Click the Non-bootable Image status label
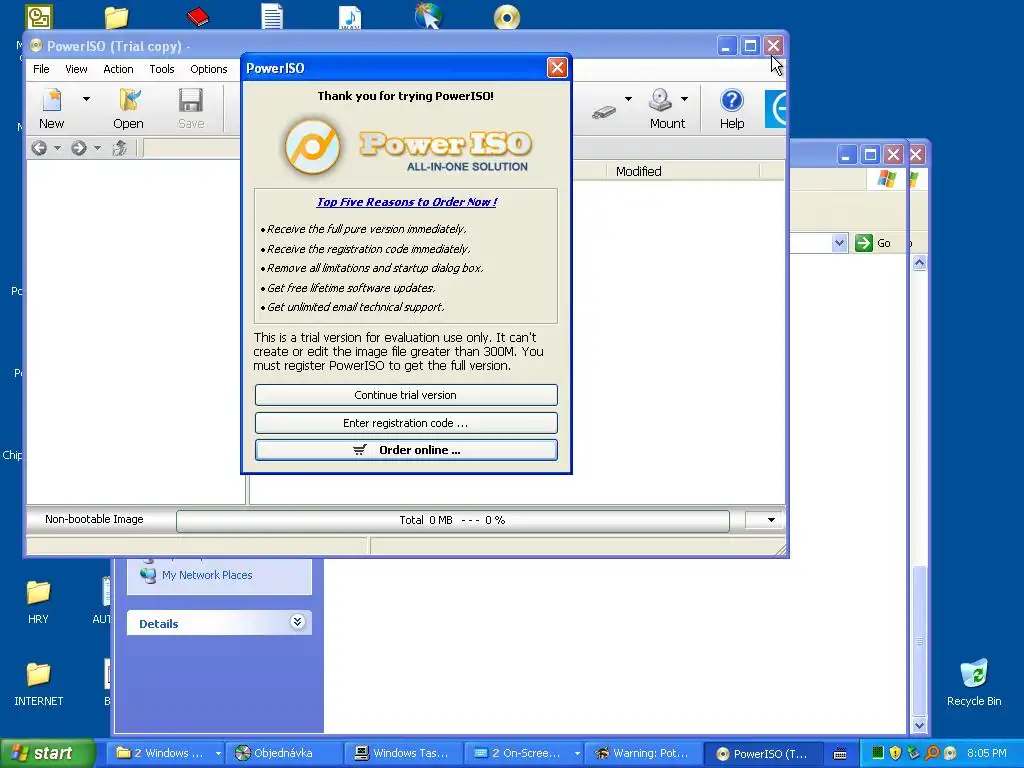Screen dimensions: 1024x768 click(94, 519)
